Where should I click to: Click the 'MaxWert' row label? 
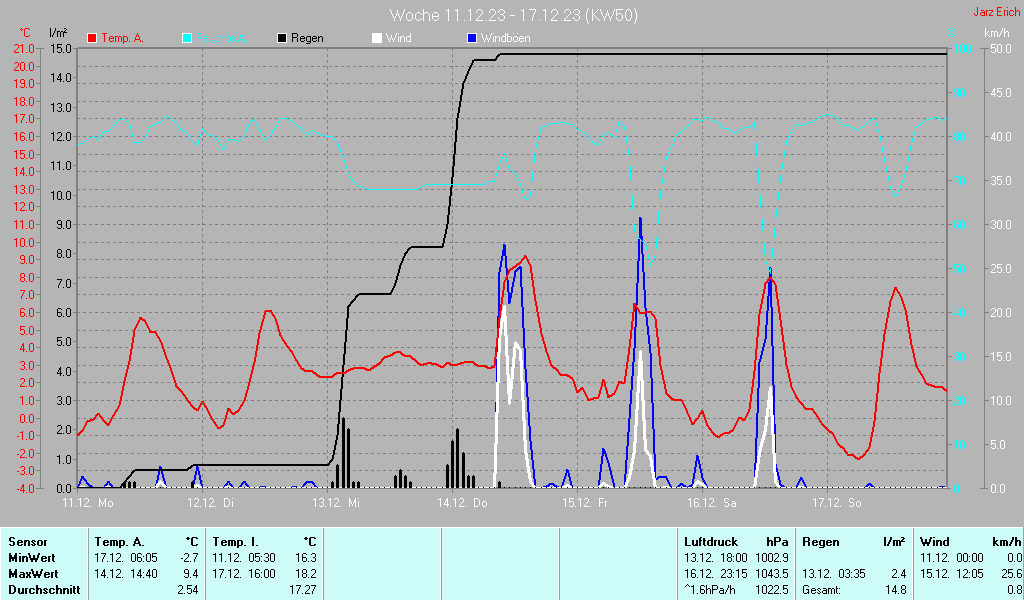33,574
